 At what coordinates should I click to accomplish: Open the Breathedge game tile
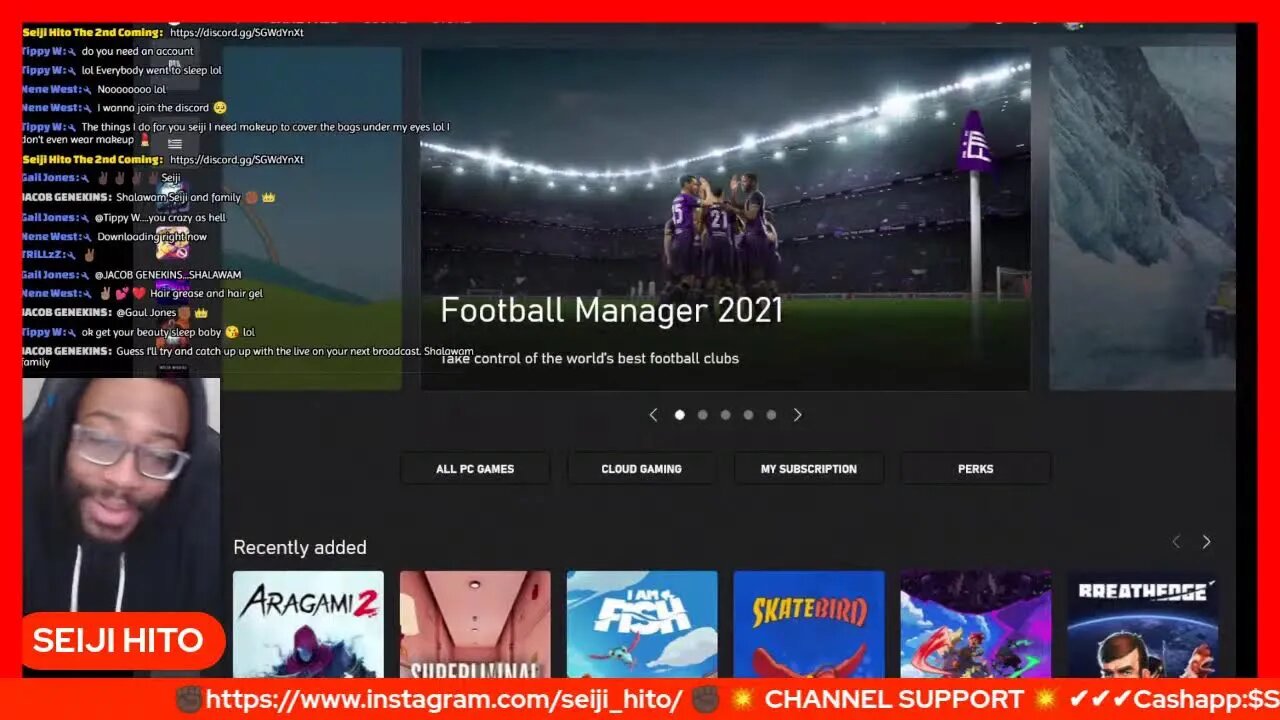tap(1142, 624)
